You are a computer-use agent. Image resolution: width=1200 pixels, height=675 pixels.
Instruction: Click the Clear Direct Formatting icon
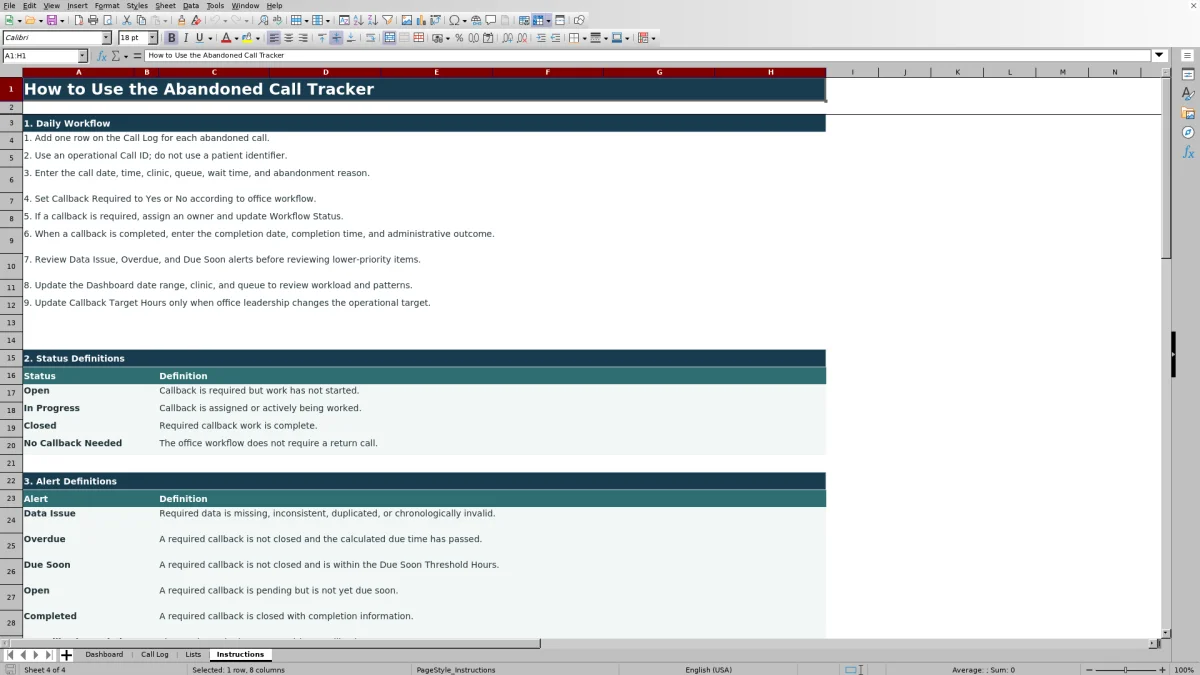[196, 20]
